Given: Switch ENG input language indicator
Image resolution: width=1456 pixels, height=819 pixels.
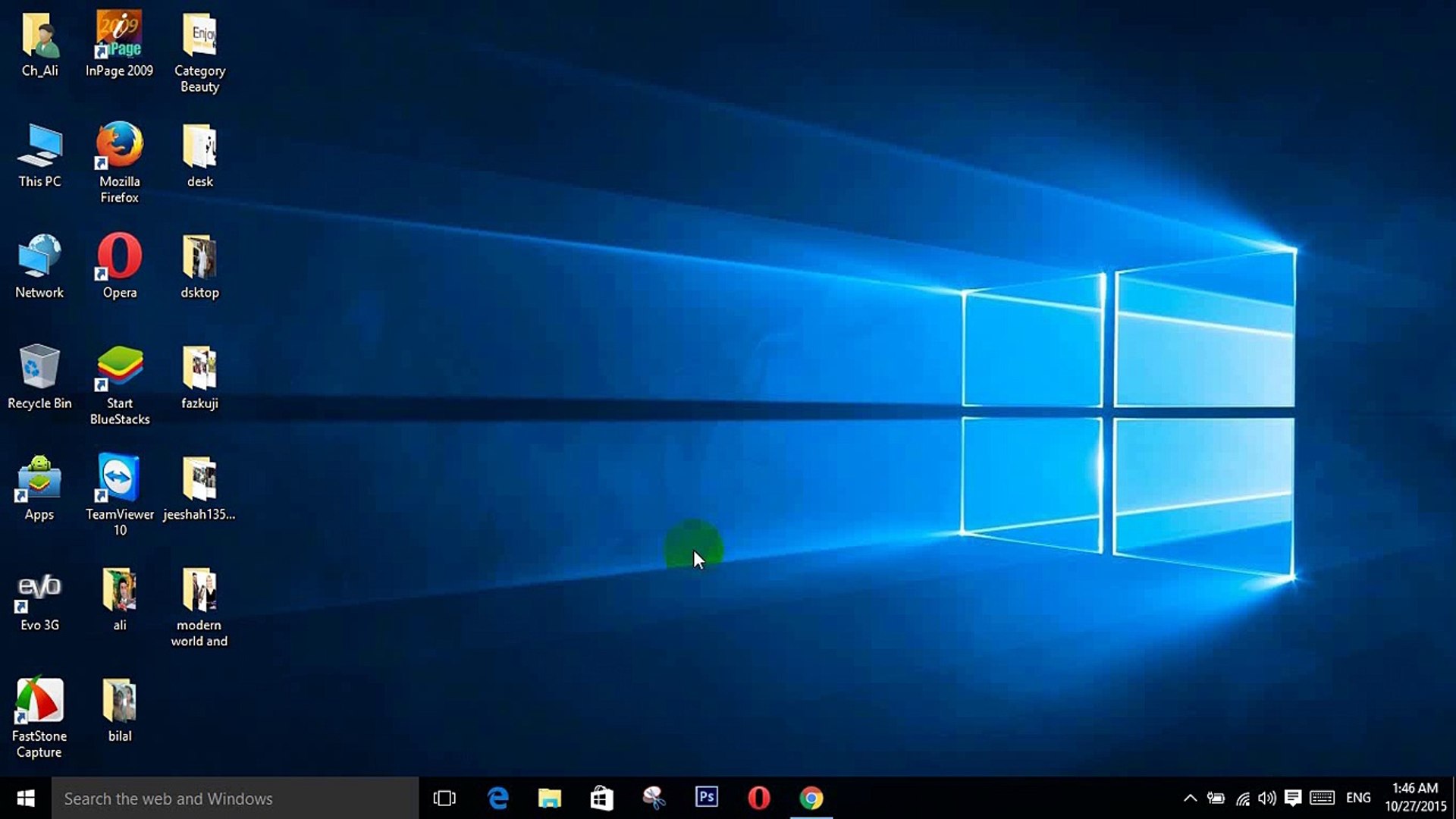Looking at the screenshot, I should [x=1357, y=798].
